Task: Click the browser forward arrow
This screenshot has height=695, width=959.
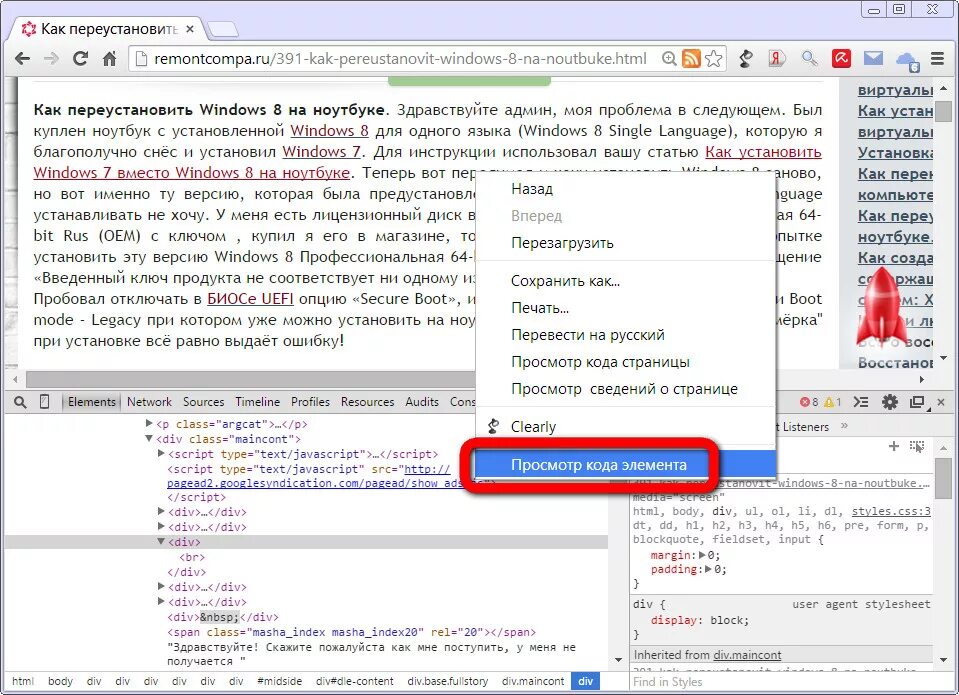Action: [51, 59]
